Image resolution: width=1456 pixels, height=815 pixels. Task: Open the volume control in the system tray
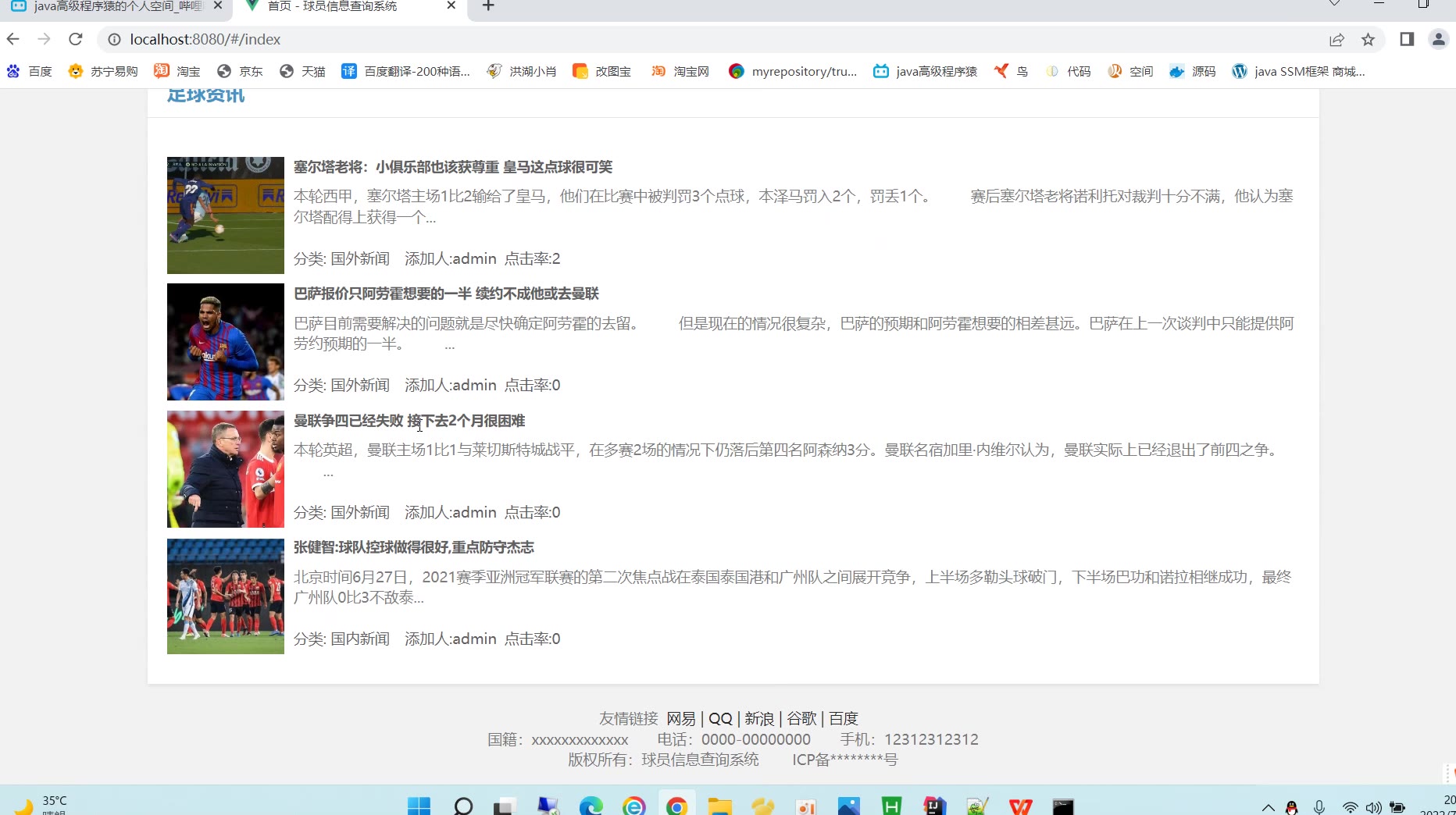tap(1373, 808)
